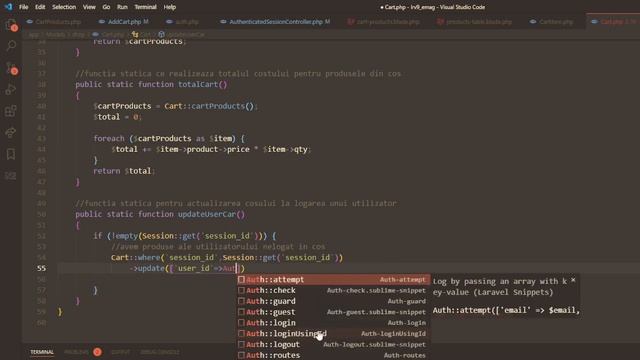The height and width of the screenshot is (360, 640).
Task: Switch to the products-table.blade.php tab
Action: coord(475,22)
